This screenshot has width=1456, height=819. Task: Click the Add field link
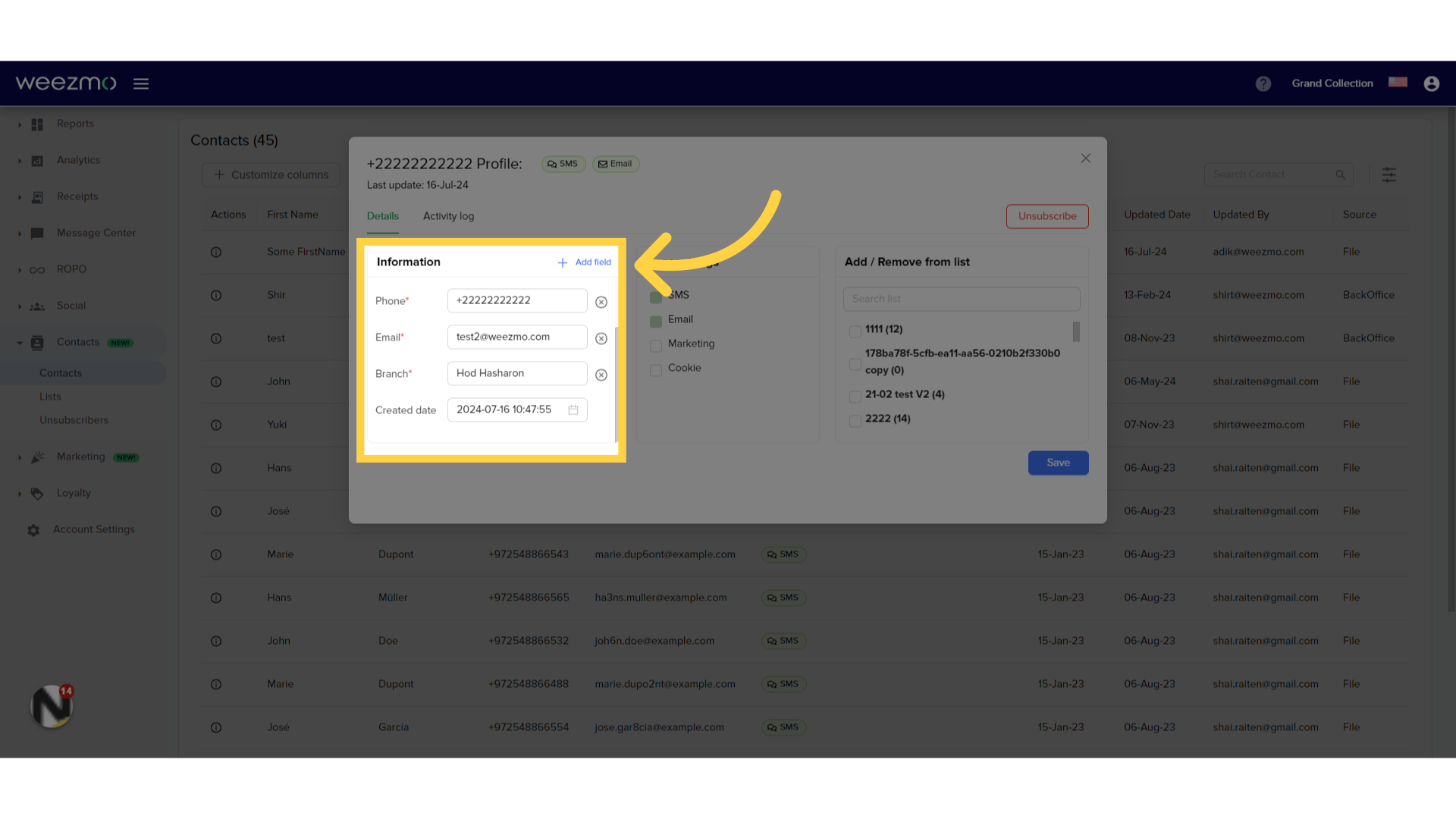(584, 262)
